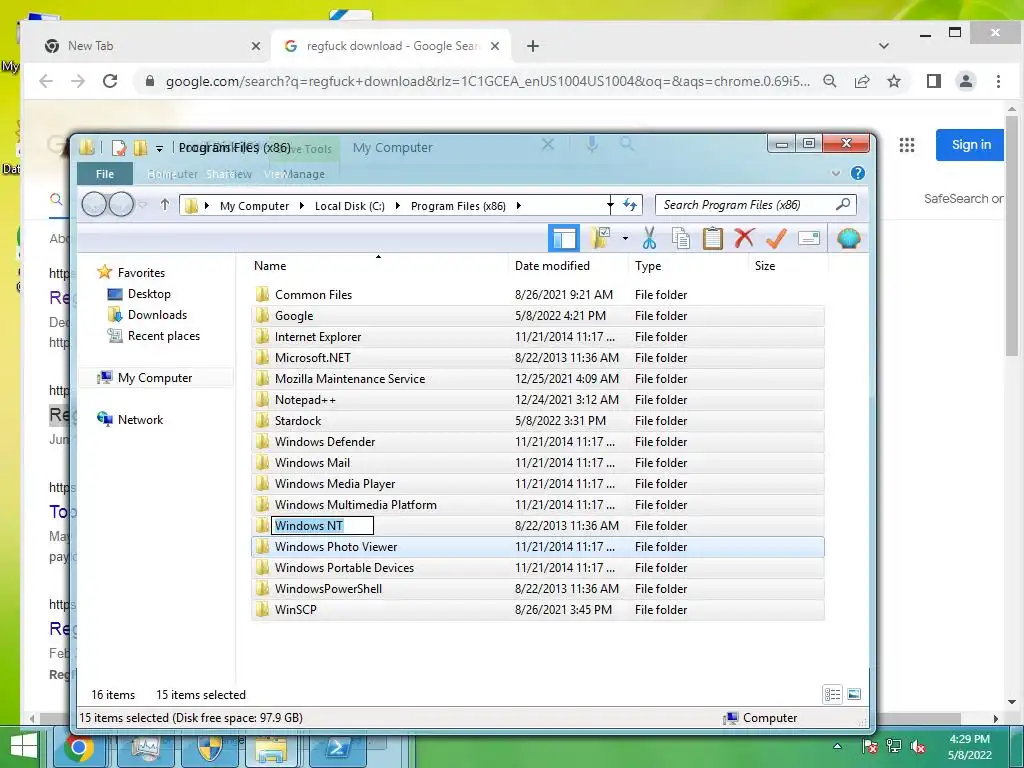Click the Cut scissors icon in Explorer toolbar

[648, 238]
